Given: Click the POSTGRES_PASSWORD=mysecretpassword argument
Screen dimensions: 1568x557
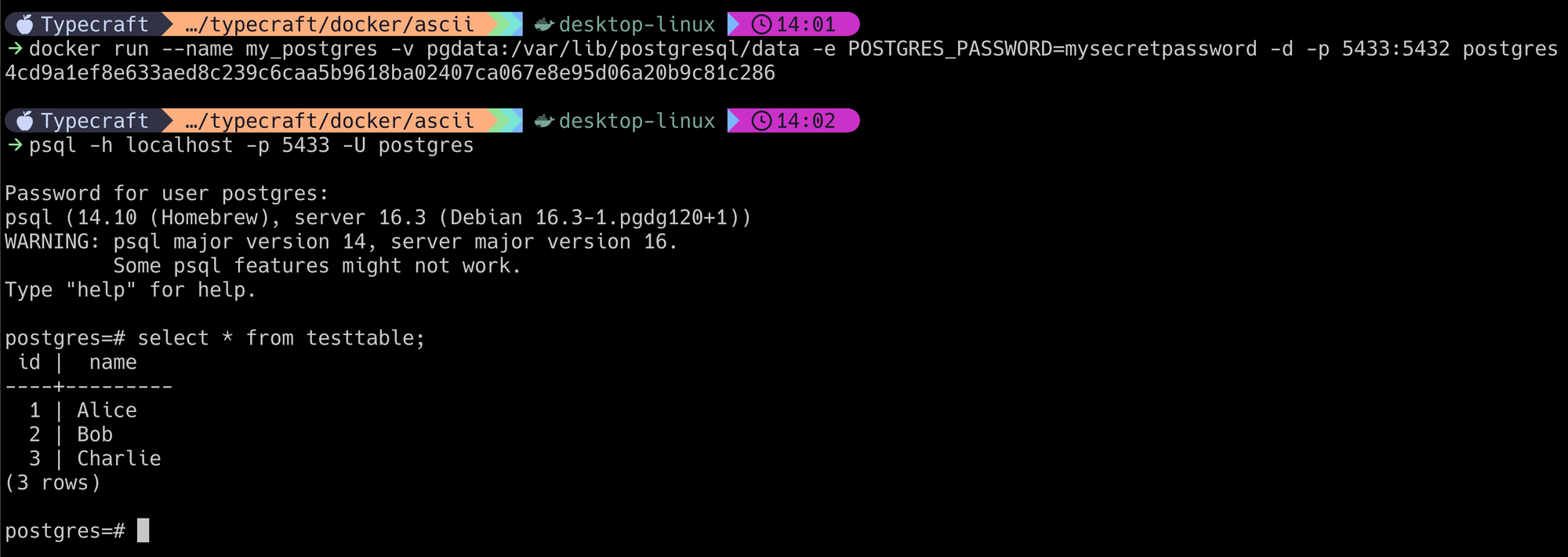Looking at the screenshot, I should [1052, 49].
